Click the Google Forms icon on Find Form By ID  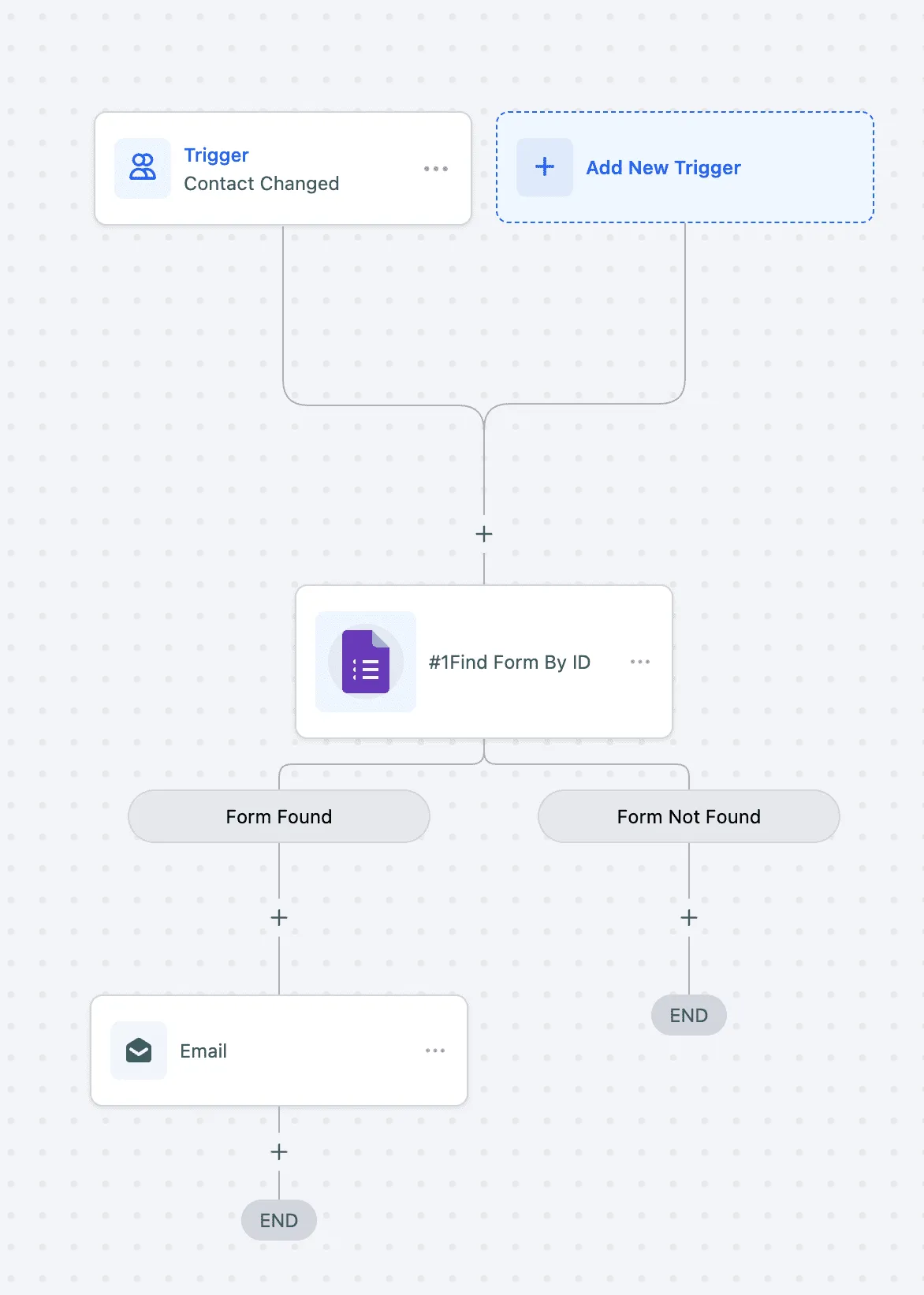click(365, 662)
